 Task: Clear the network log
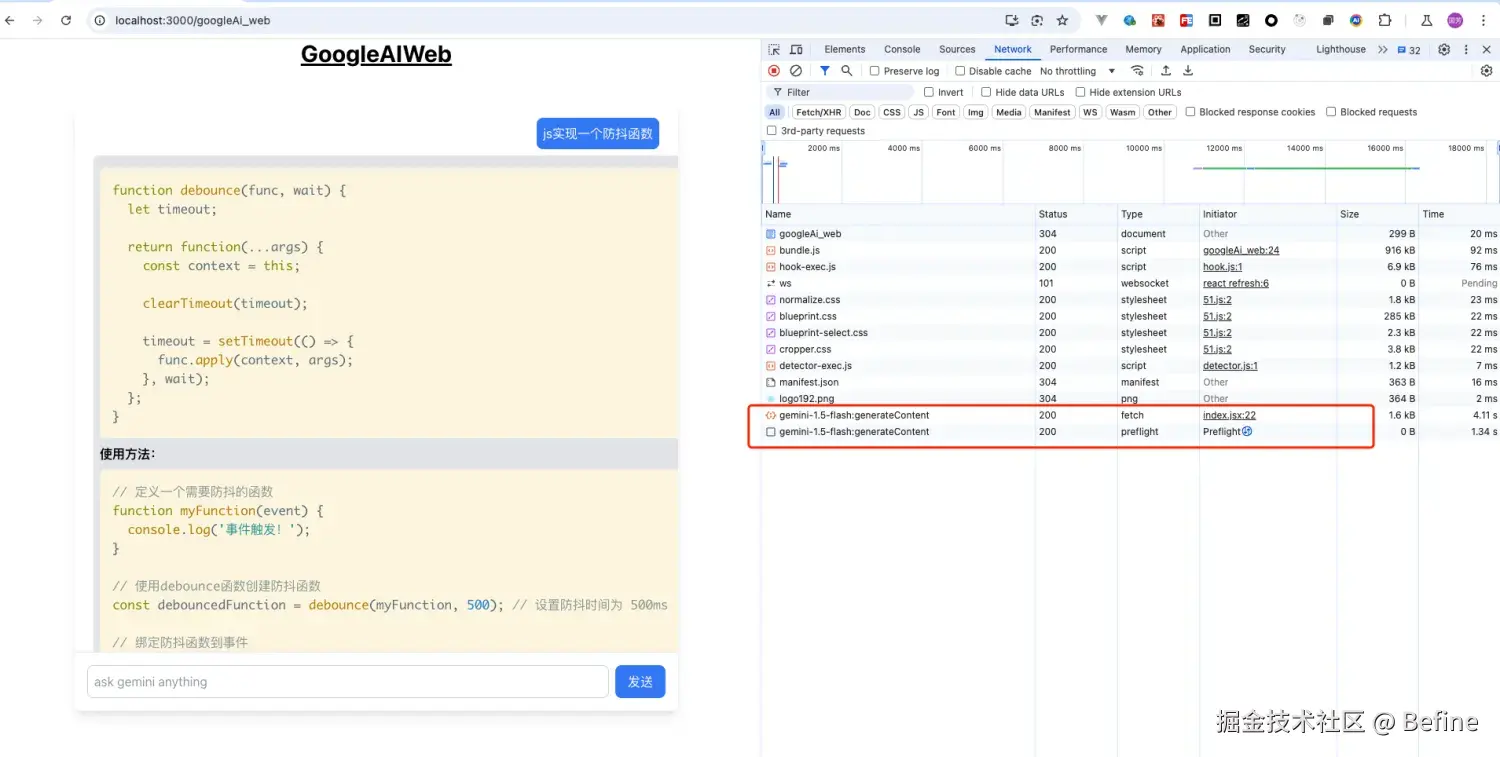[796, 71]
